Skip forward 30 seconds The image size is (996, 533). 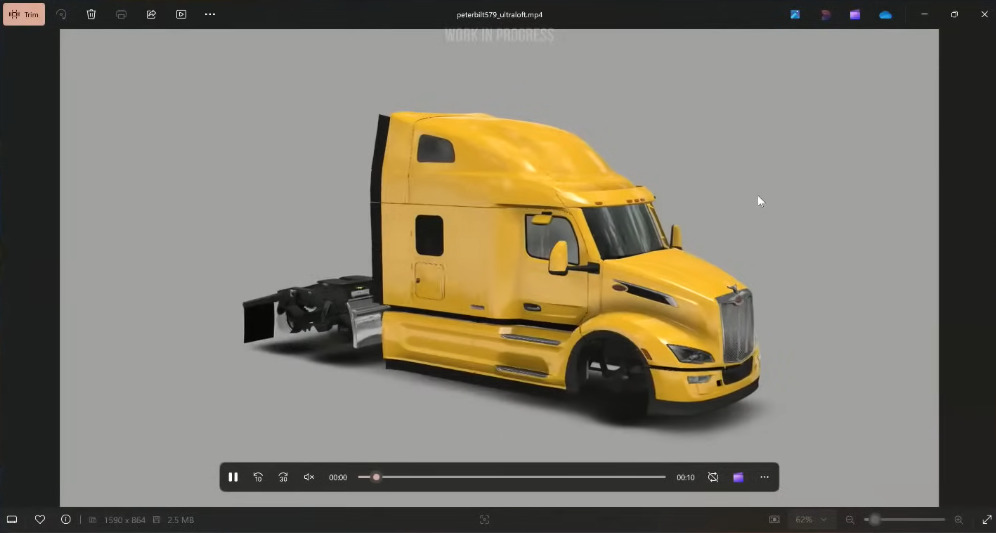[x=283, y=477]
